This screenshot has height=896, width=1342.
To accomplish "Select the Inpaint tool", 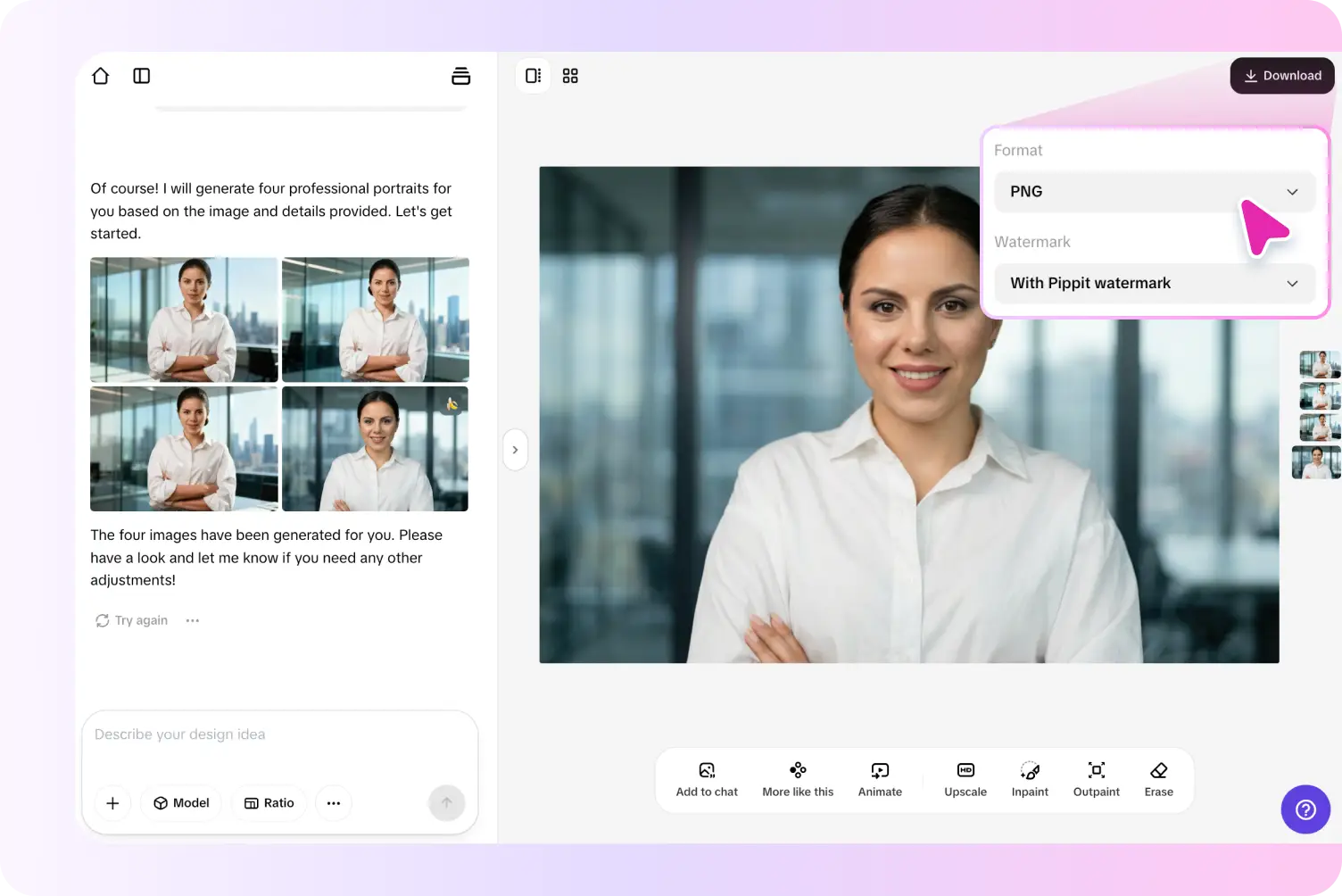I will pyautogui.click(x=1030, y=779).
